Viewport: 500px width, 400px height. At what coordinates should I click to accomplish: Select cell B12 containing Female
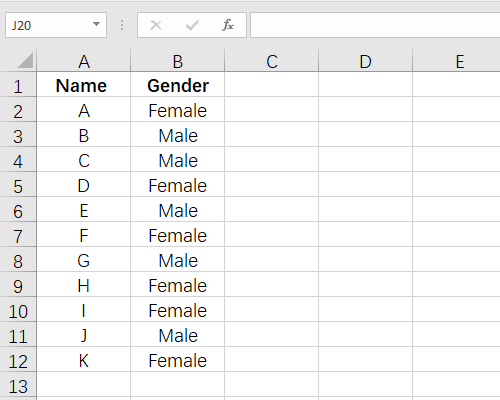pyautogui.click(x=178, y=360)
